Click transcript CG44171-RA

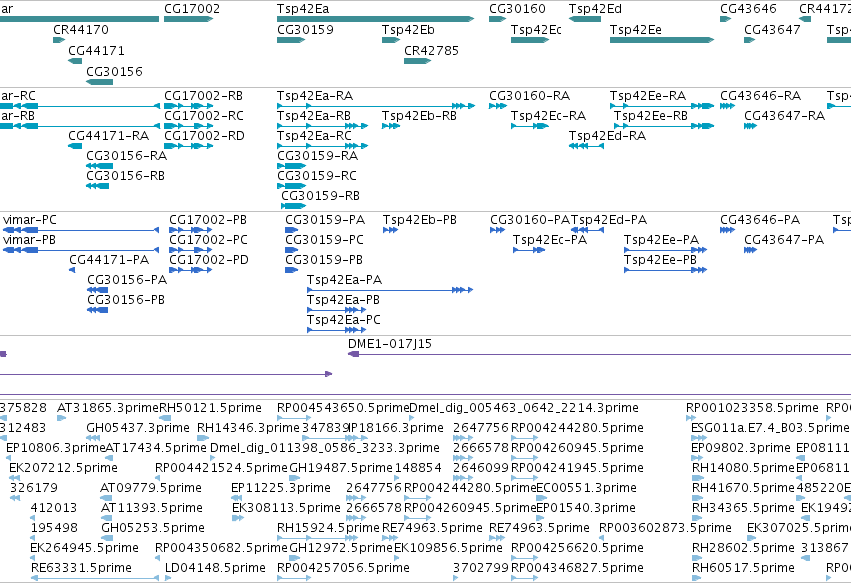(75, 146)
